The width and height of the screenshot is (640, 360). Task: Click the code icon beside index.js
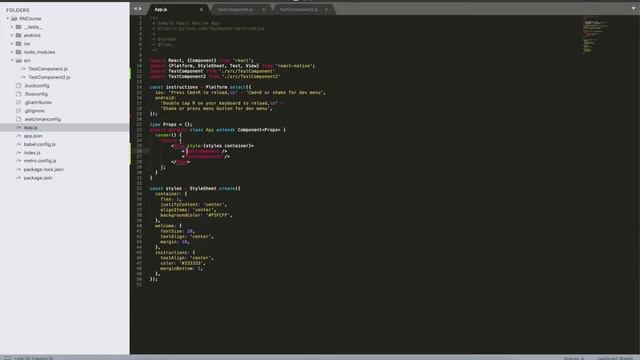[18, 153]
